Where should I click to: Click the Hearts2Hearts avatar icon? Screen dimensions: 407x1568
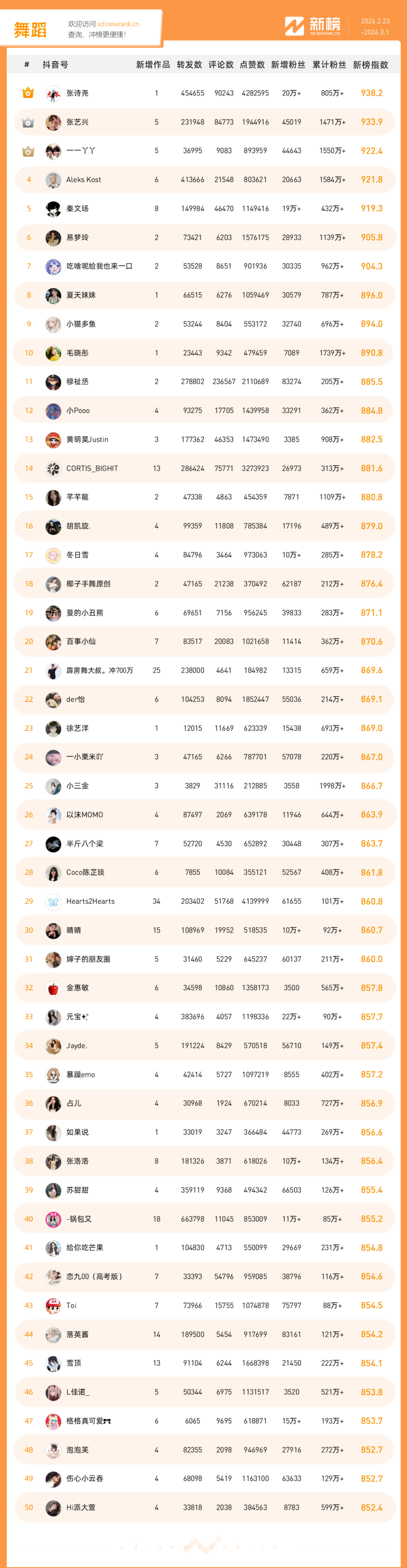(x=53, y=901)
